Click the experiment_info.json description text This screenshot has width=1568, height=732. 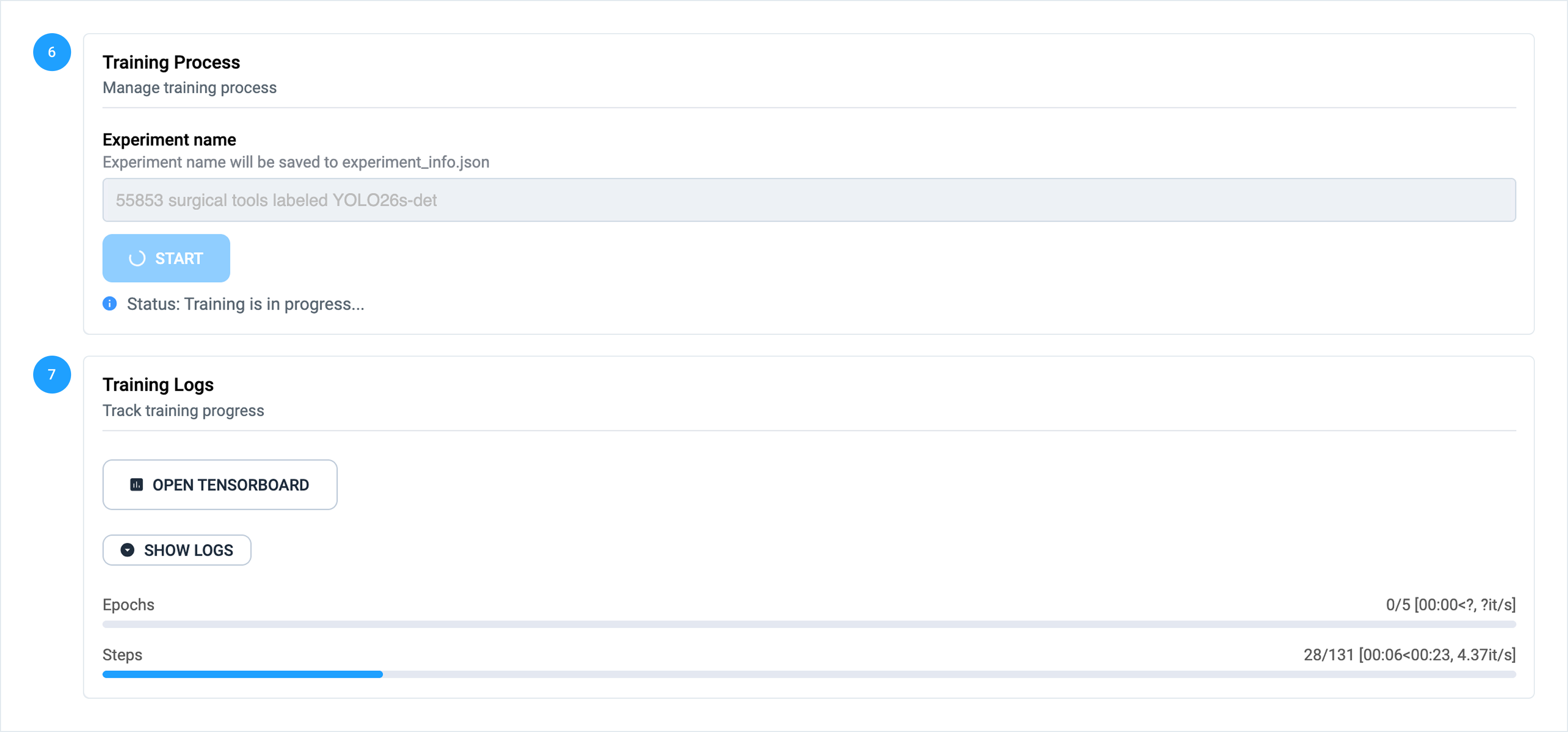pyautogui.click(x=296, y=162)
